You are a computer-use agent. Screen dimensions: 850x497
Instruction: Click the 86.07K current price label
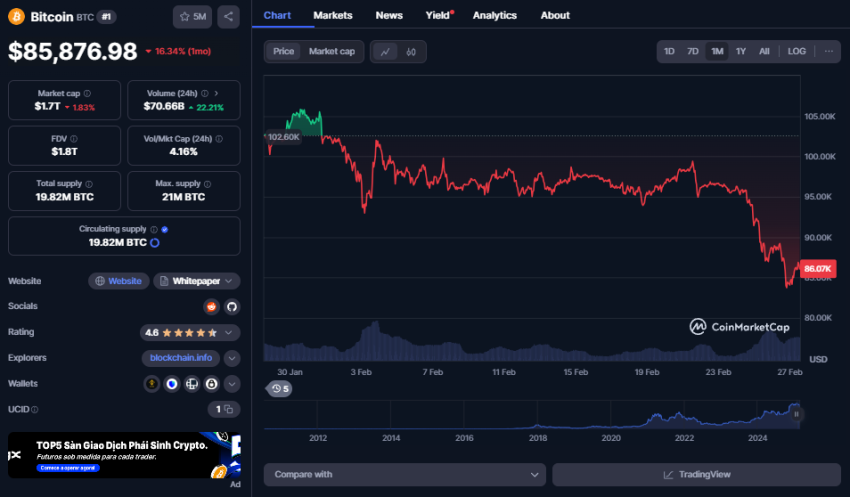(x=818, y=269)
